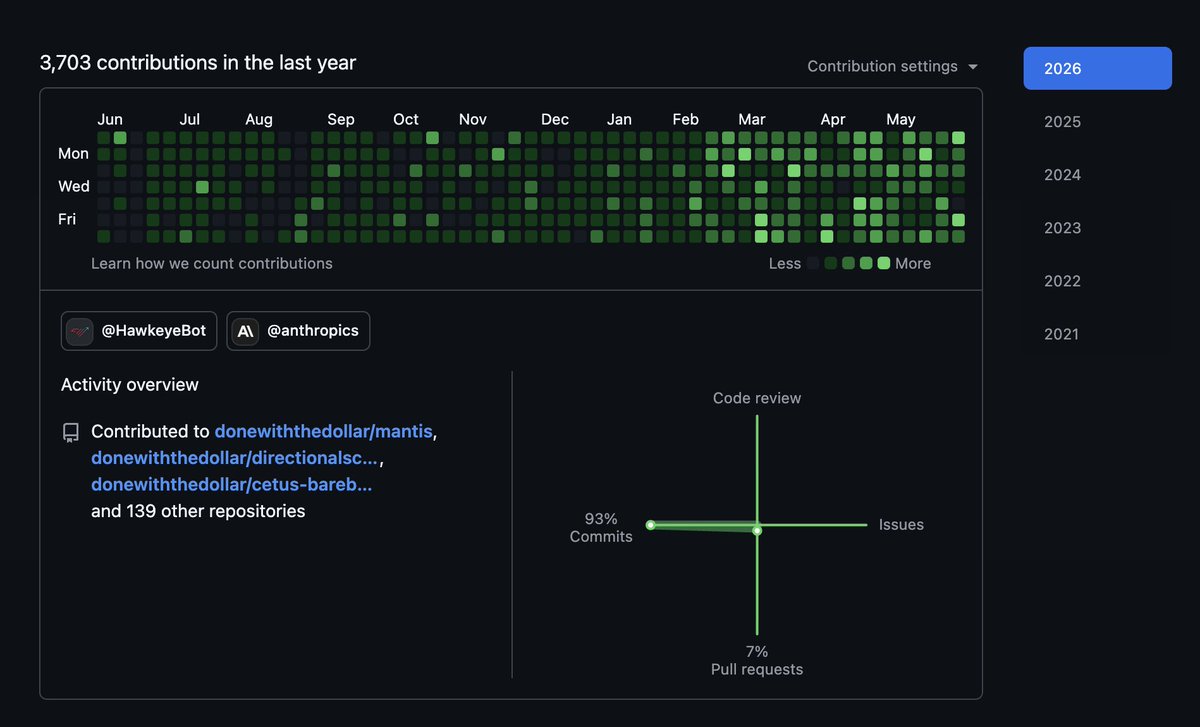This screenshot has height=727, width=1200.
Task: Click the Mon weekday label
Action: [73, 153]
